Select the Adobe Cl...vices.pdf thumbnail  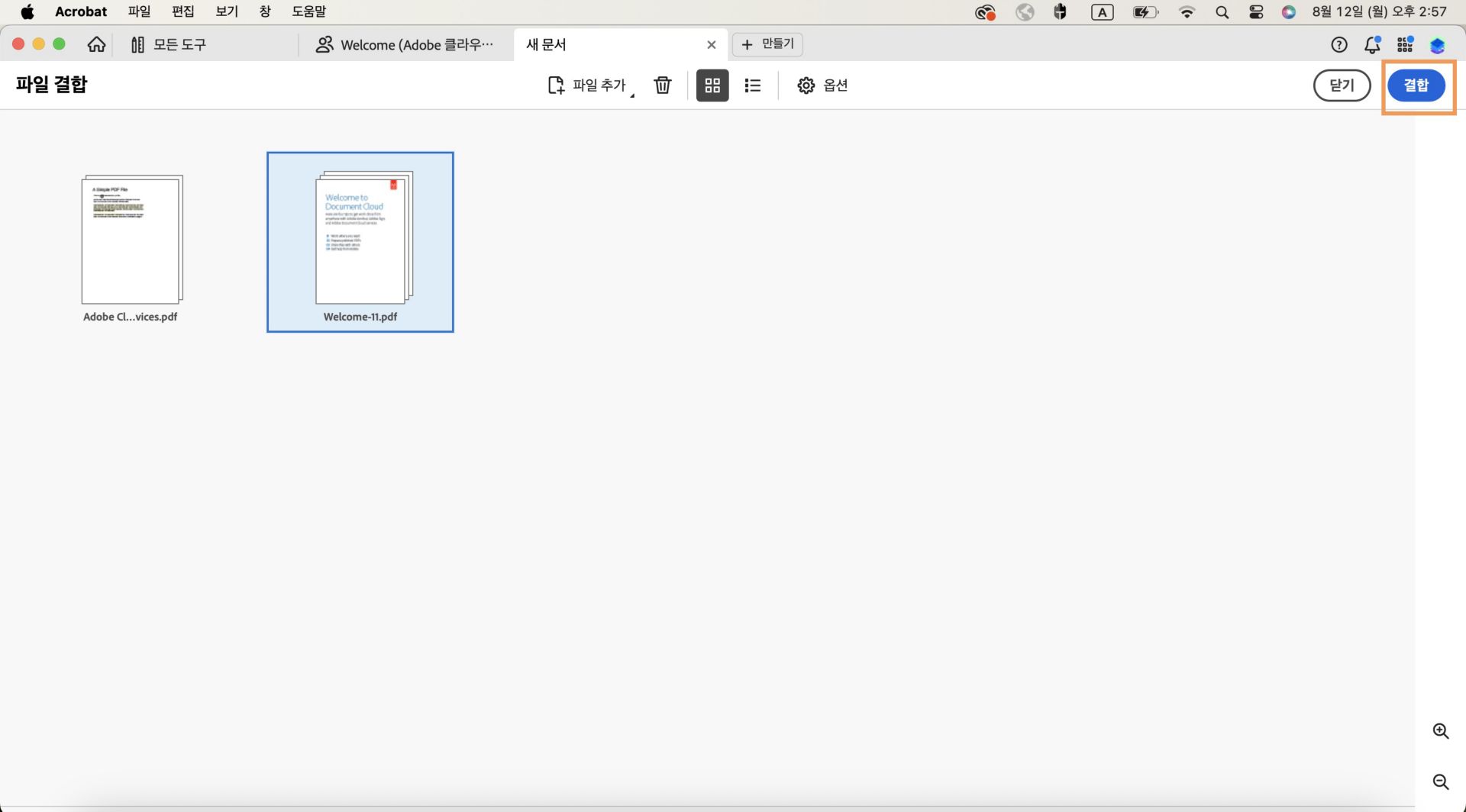coord(132,240)
